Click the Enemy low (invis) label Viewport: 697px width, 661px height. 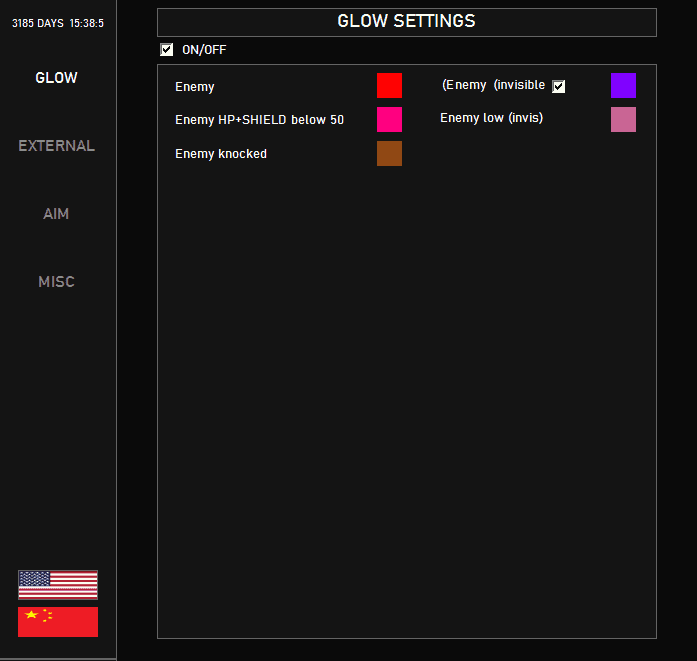point(492,118)
